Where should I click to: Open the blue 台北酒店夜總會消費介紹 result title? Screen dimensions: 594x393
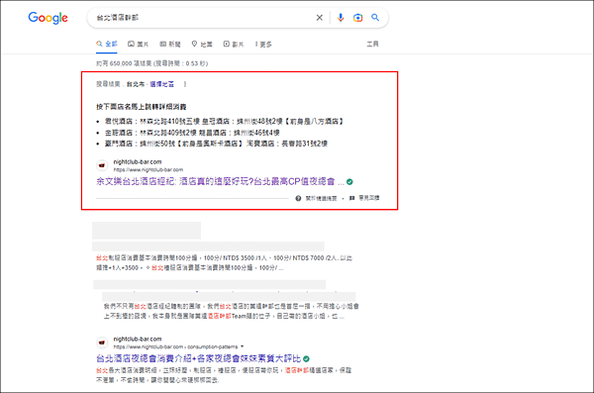click(199, 359)
